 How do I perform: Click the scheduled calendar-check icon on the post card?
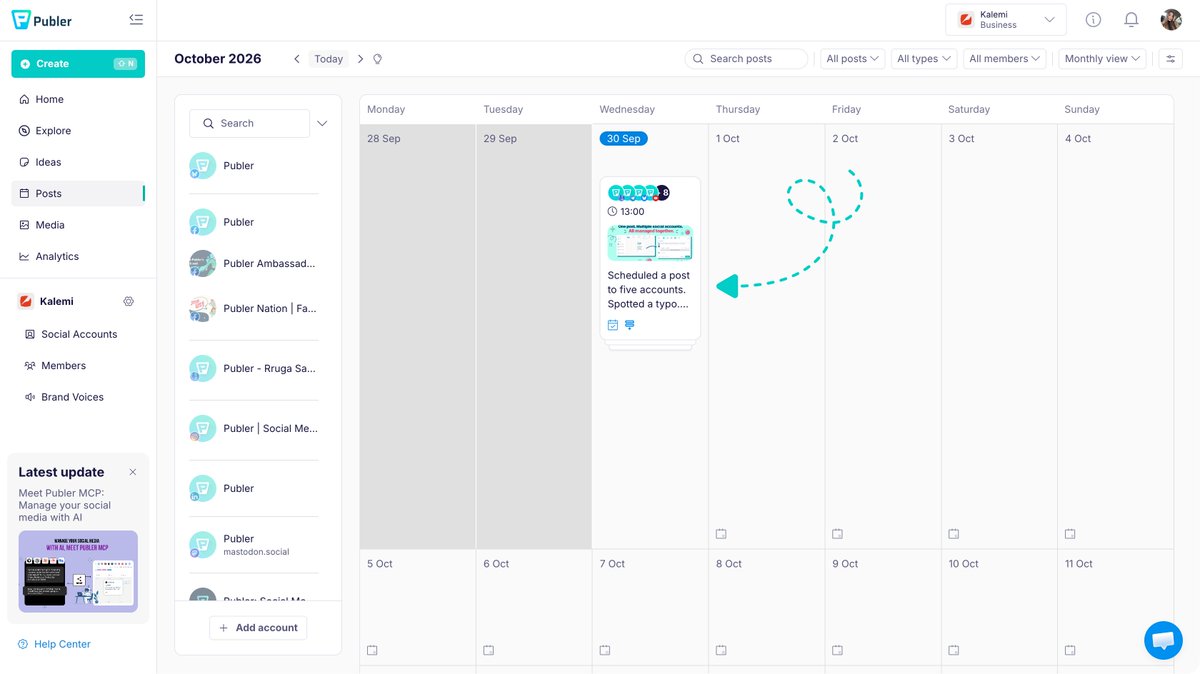click(x=613, y=325)
